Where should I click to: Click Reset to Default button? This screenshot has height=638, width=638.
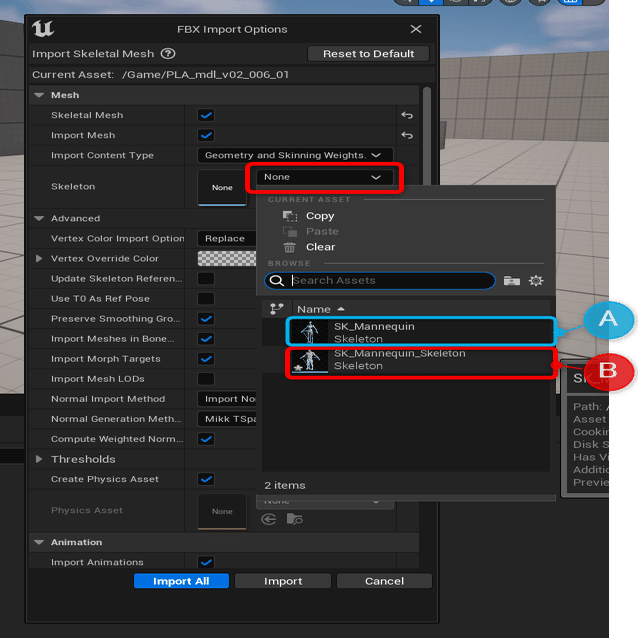(x=368, y=54)
